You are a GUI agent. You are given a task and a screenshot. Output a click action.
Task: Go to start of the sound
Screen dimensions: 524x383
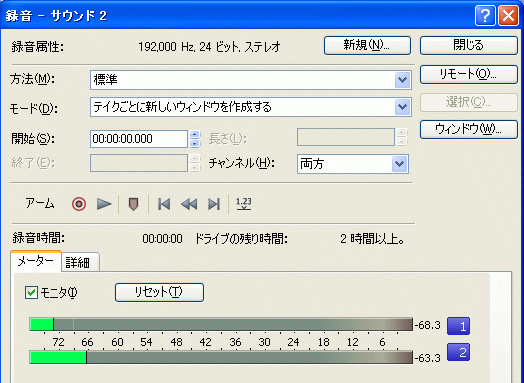coord(164,204)
